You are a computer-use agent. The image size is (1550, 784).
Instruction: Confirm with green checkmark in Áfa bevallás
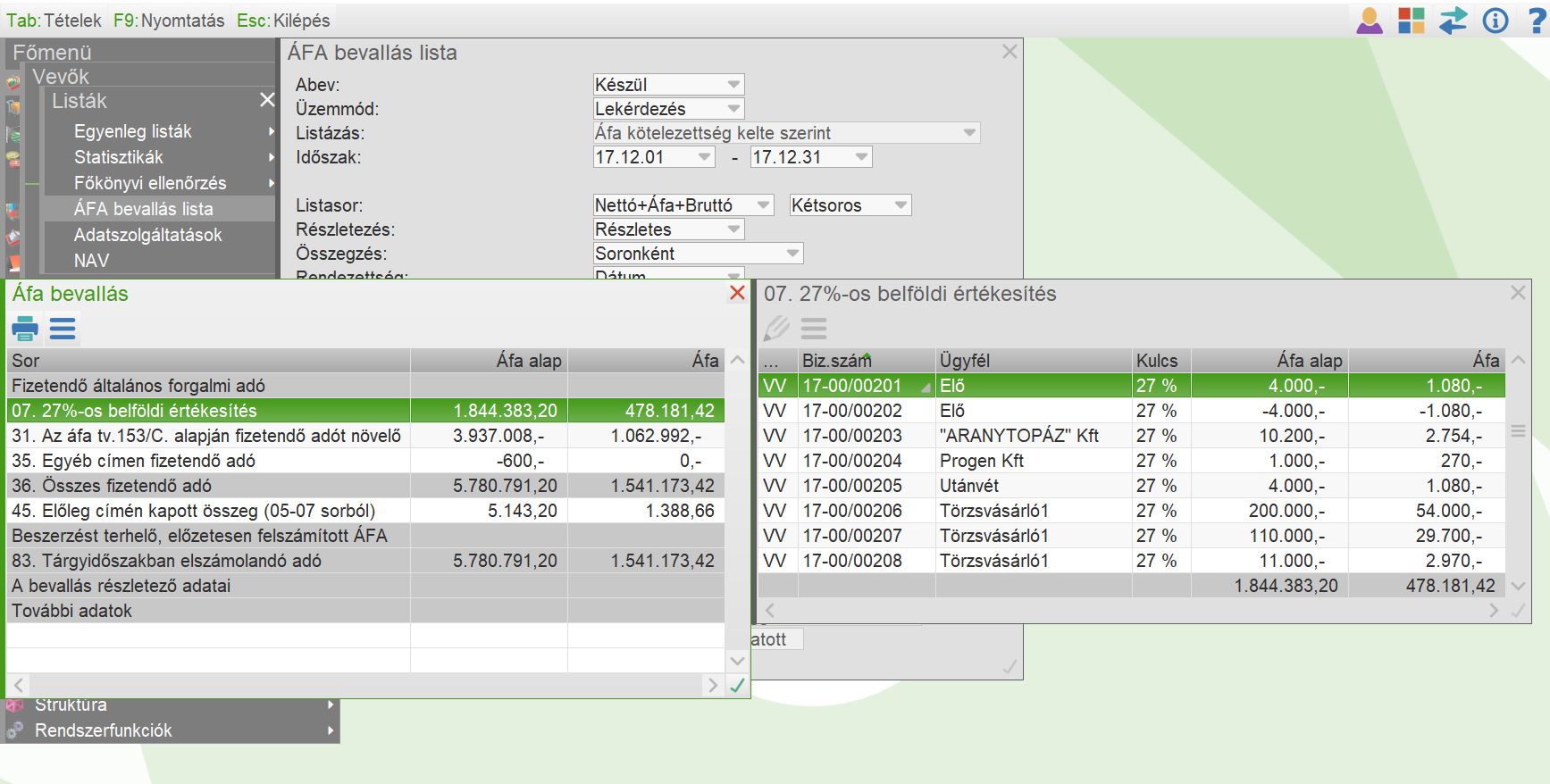click(737, 686)
